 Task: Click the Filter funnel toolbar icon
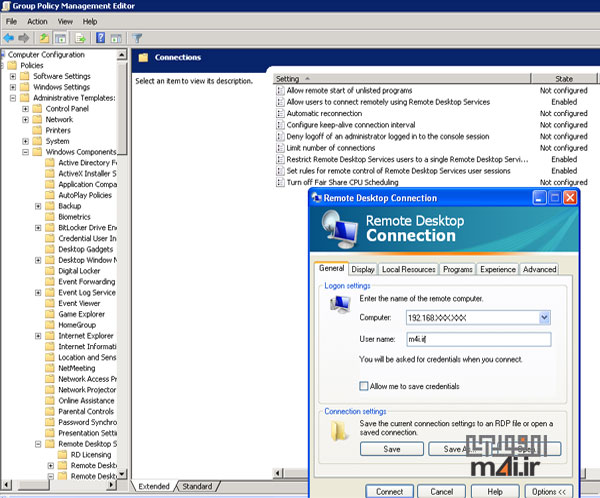pyautogui.click(x=137, y=38)
